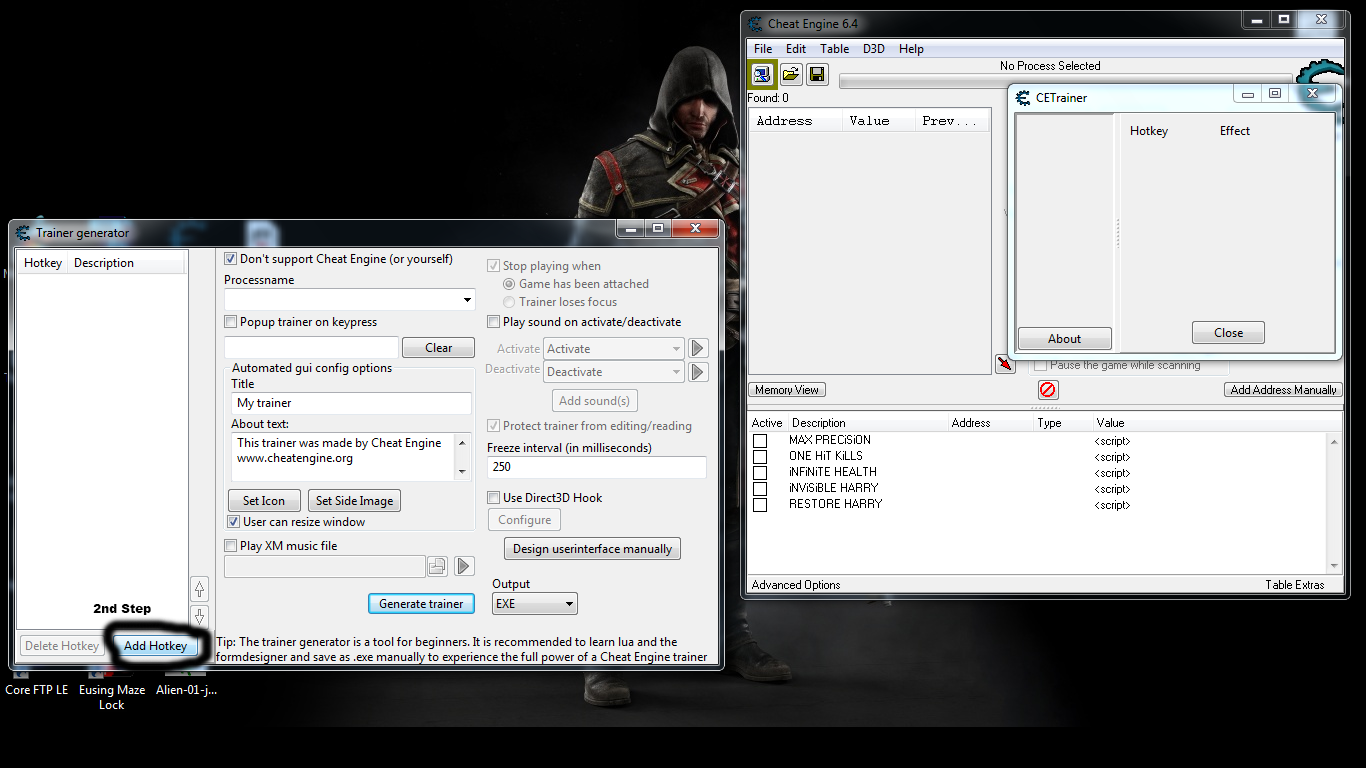The image size is (1366, 768).
Task: Click the play icon beside the XM file field
Action: [463, 566]
